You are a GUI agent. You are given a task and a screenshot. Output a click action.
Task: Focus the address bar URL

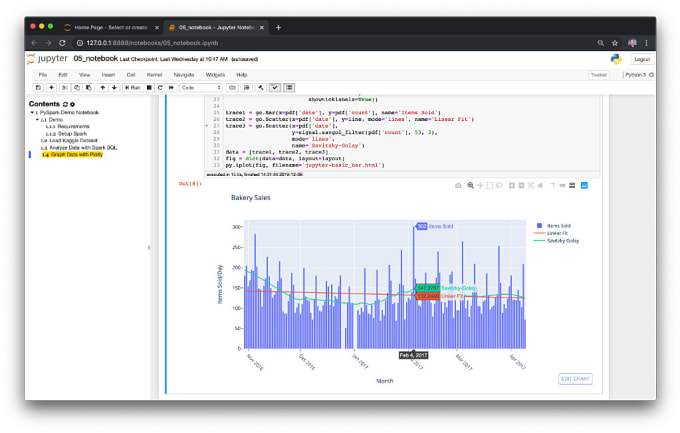click(x=152, y=43)
